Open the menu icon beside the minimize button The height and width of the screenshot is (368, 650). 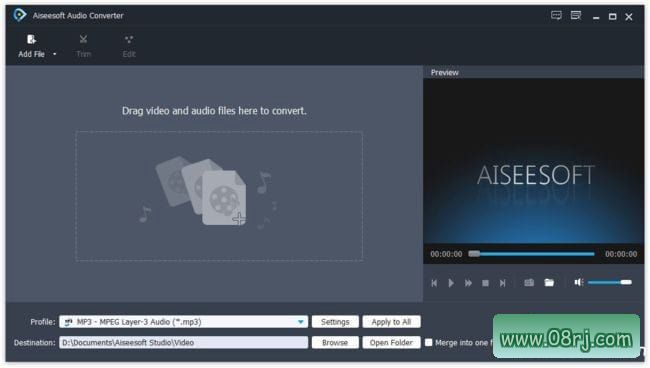tap(576, 16)
